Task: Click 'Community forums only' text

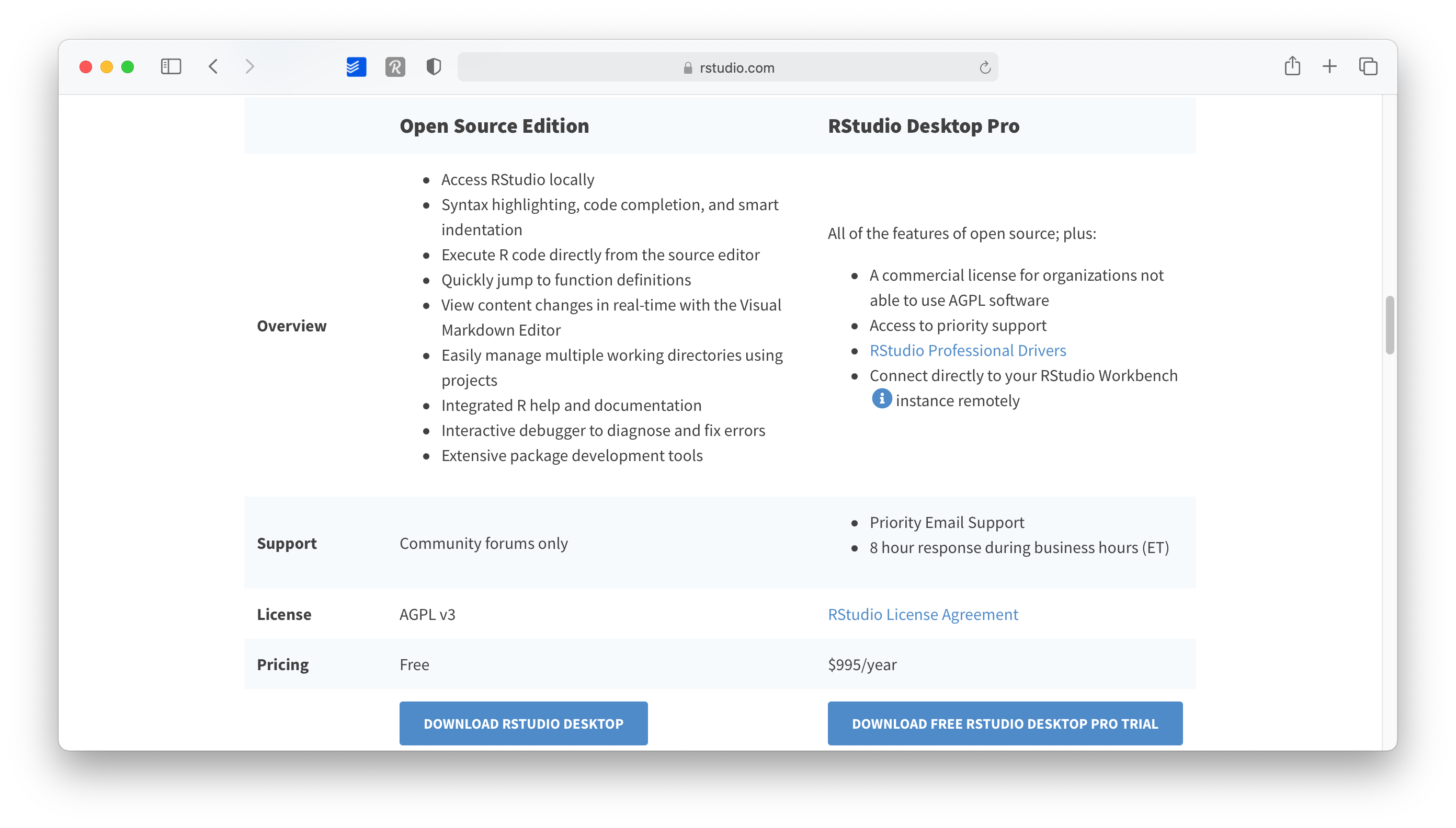Action: point(484,543)
